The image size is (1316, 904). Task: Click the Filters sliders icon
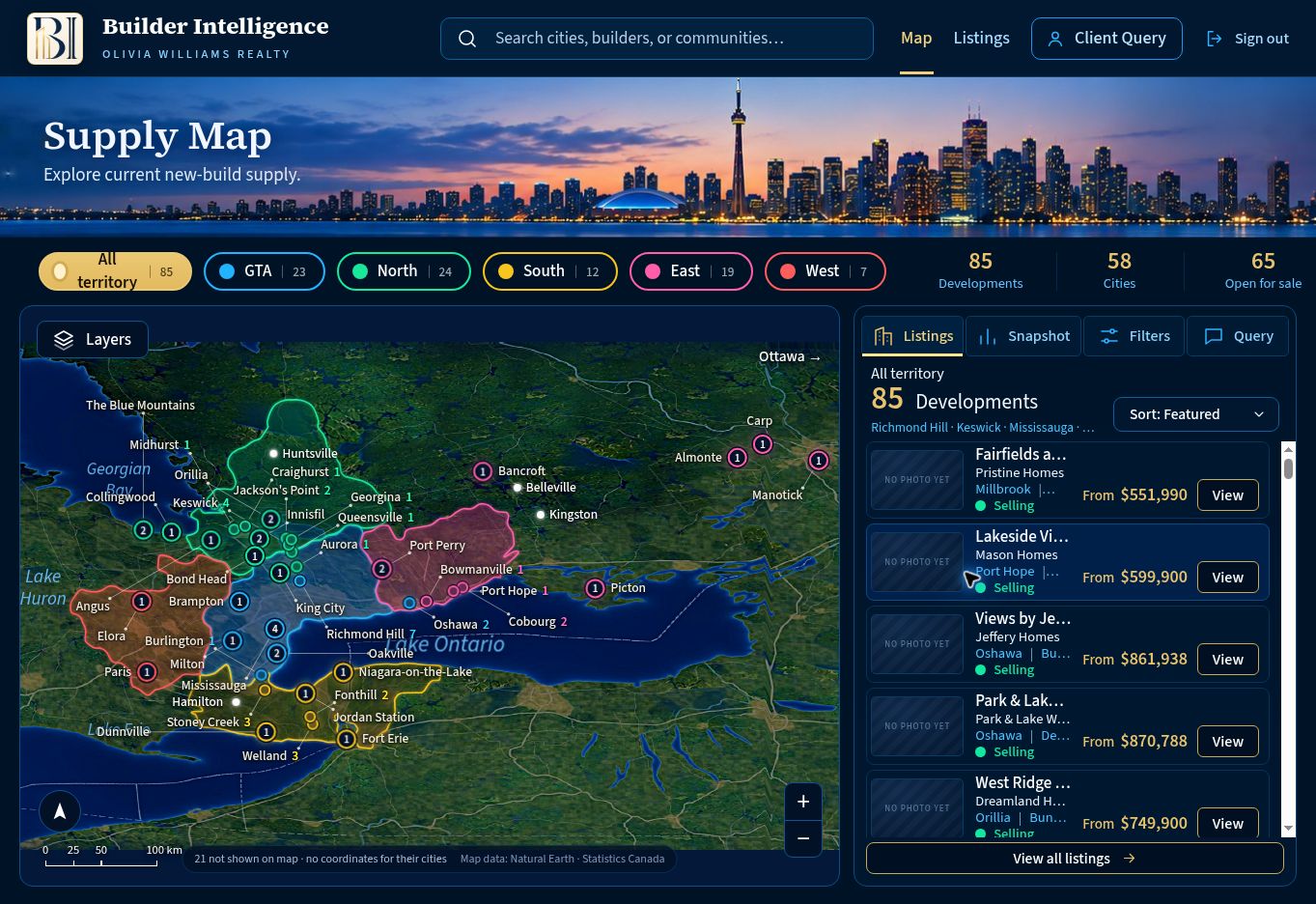1109,336
